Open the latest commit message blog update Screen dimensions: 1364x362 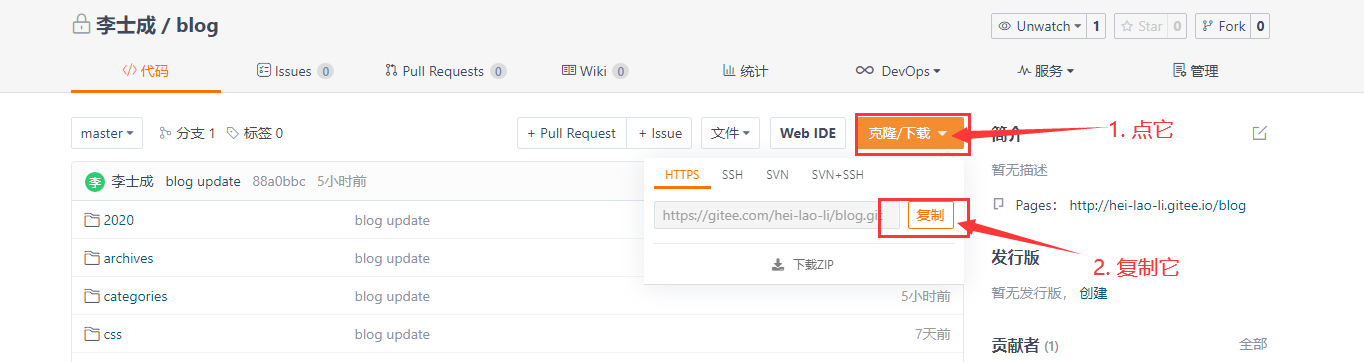coord(203,181)
